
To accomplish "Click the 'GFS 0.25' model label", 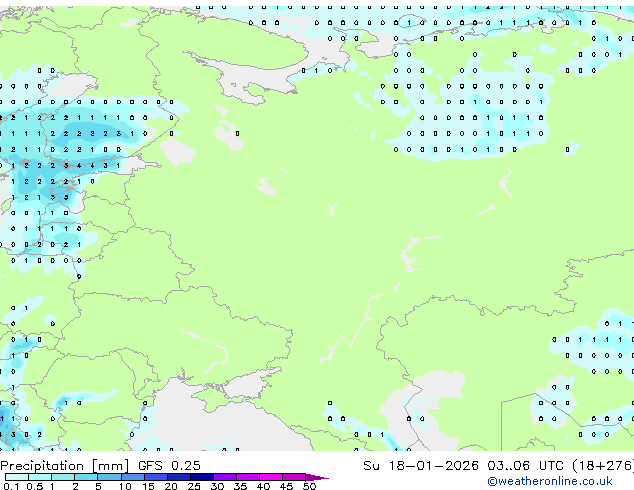I will (x=169, y=466).
